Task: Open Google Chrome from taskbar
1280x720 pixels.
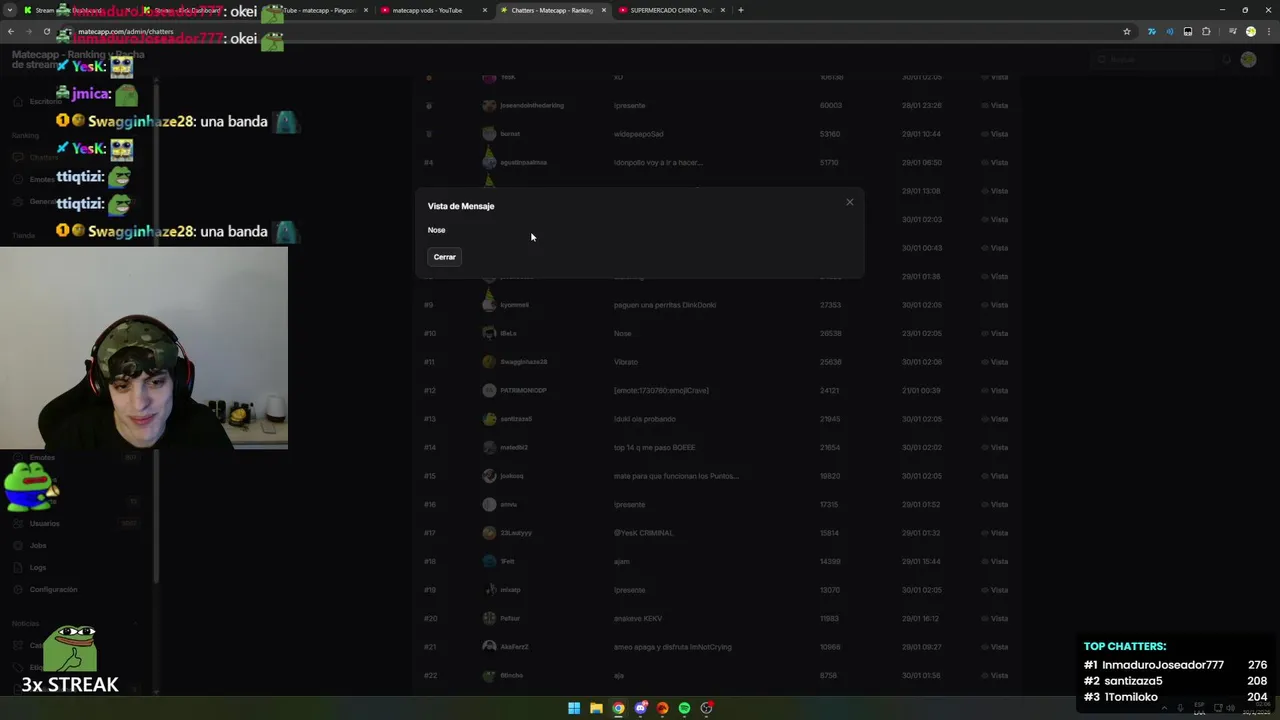Action: coord(618,708)
